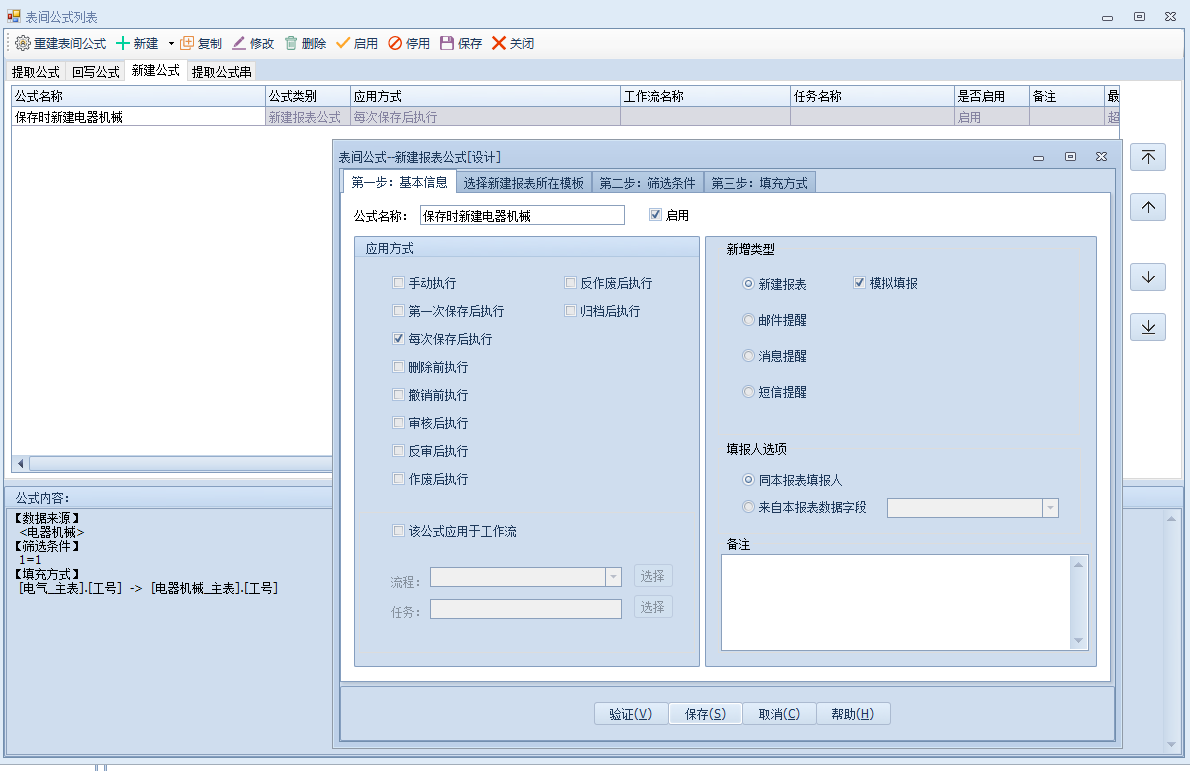This screenshot has height=771, width=1190.
Task: Open the 流程 dropdown list
Action: click(x=613, y=577)
